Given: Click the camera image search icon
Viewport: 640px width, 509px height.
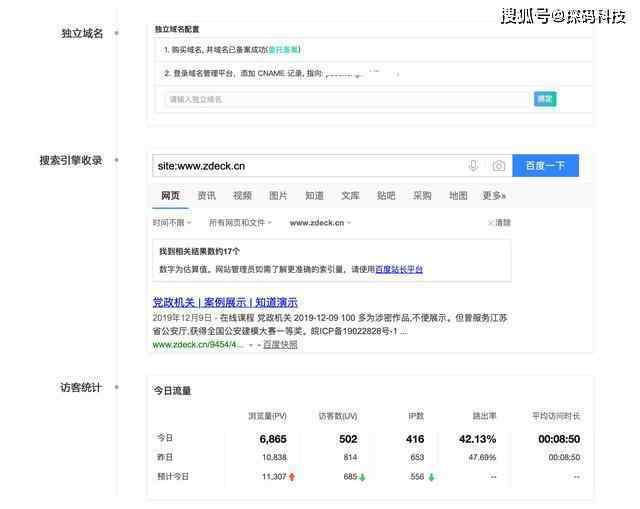Looking at the screenshot, I should [498, 166].
